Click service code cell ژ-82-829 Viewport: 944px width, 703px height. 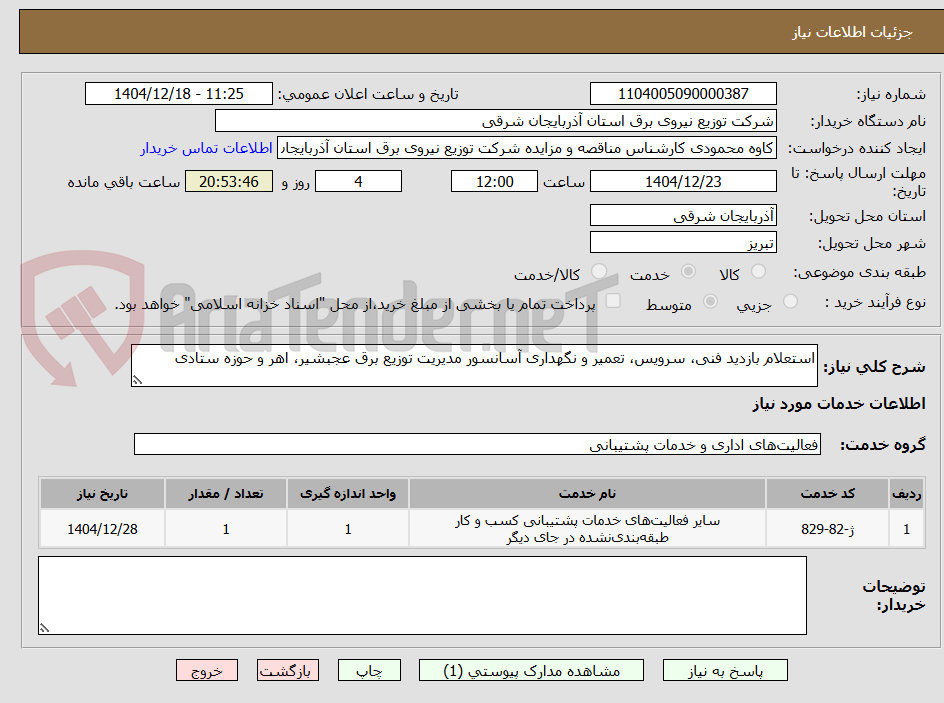point(827,528)
